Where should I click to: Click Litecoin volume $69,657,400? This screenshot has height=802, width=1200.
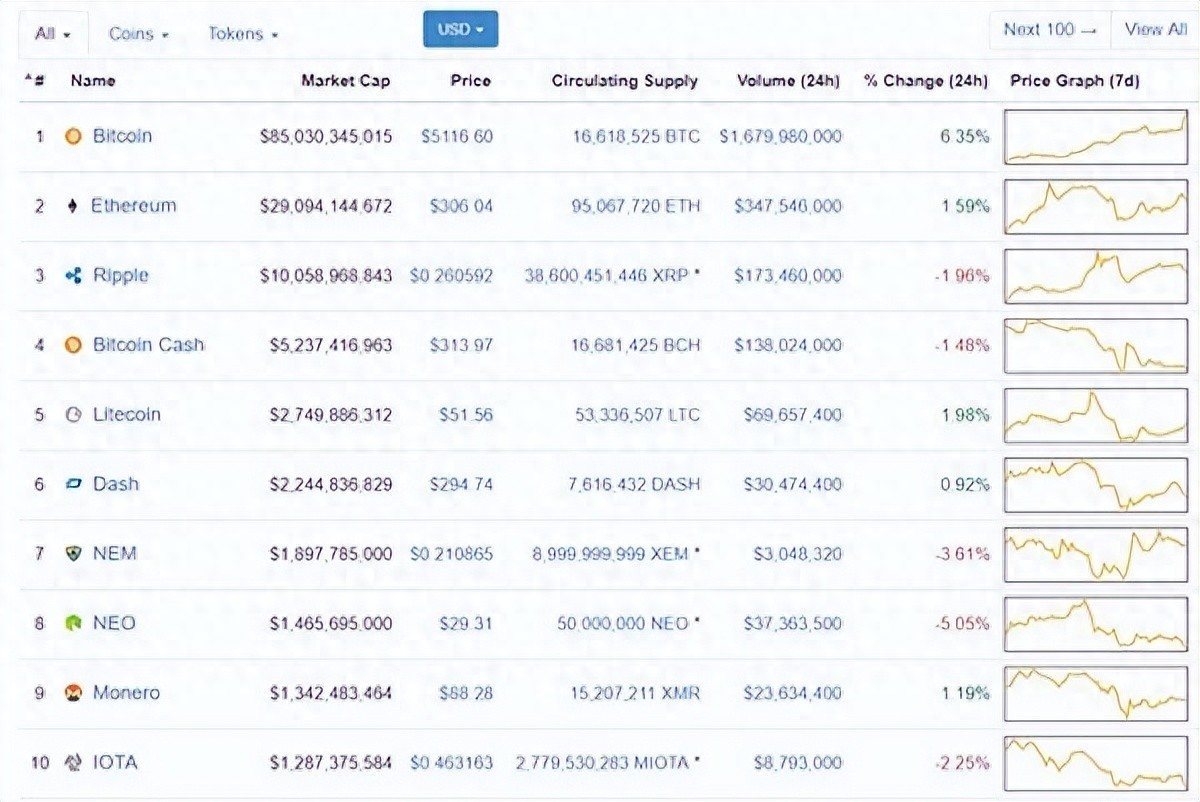point(793,415)
